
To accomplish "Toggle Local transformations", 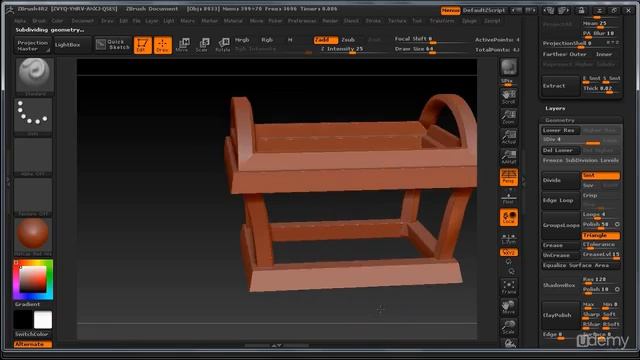I will tap(509, 217).
